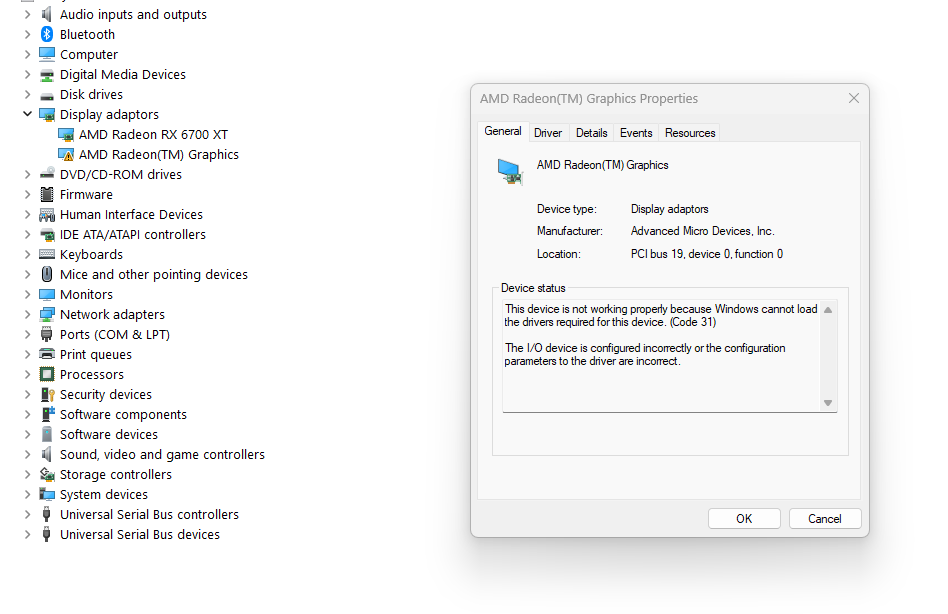Expand the Firmware tree node
Screen dimensions: 948x614
pyautogui.click(x=27, y=195)
